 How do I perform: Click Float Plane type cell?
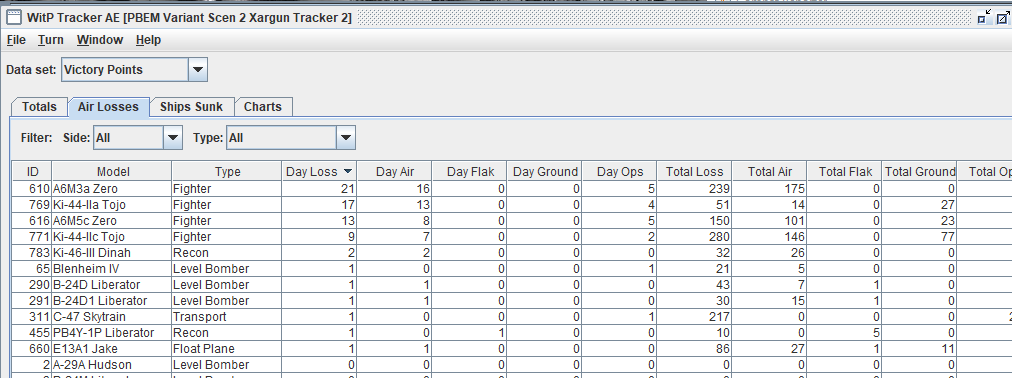tap(227, 349)
